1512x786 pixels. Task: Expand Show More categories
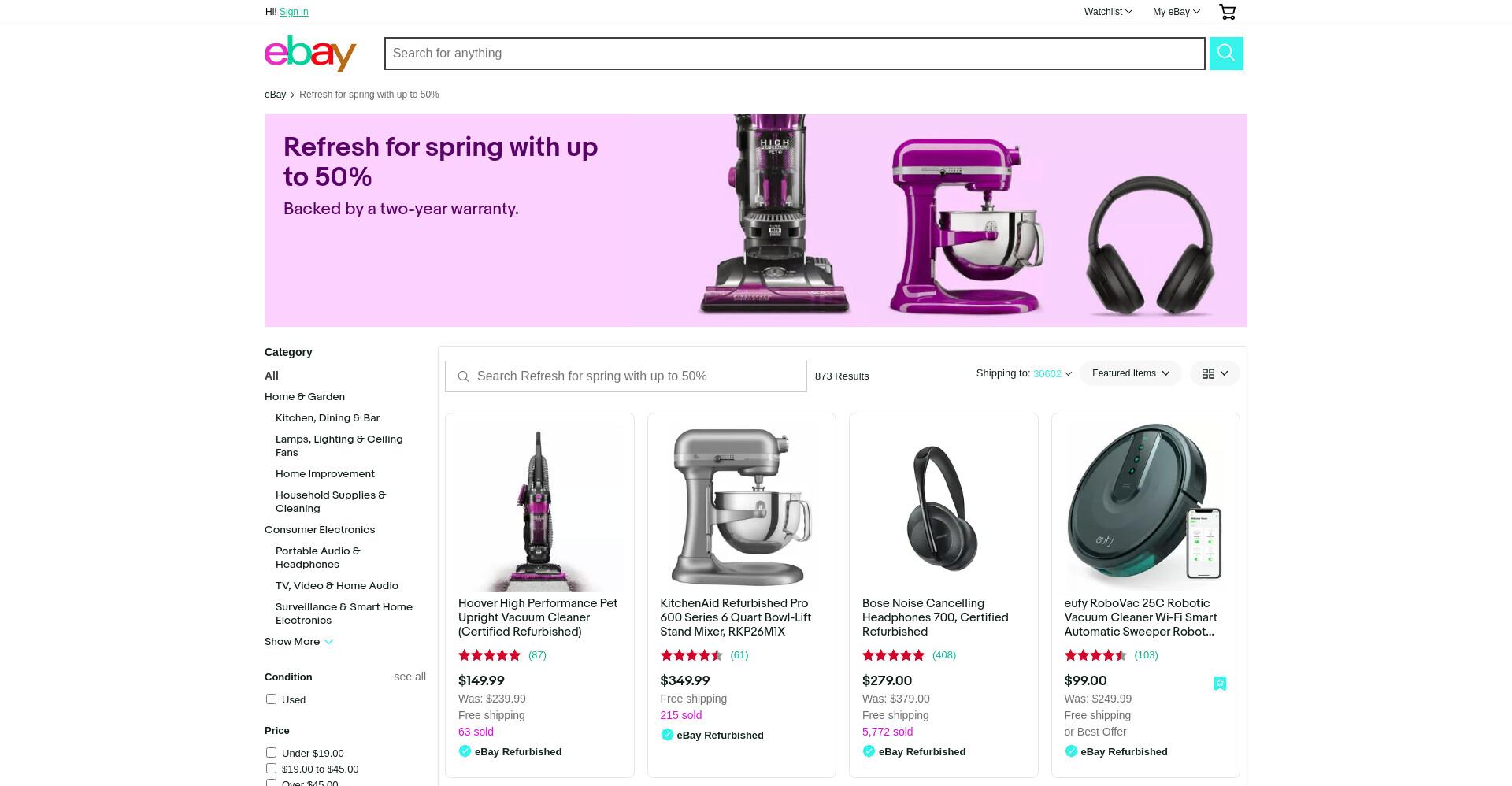pyautogui.click(x=299, y=642)
